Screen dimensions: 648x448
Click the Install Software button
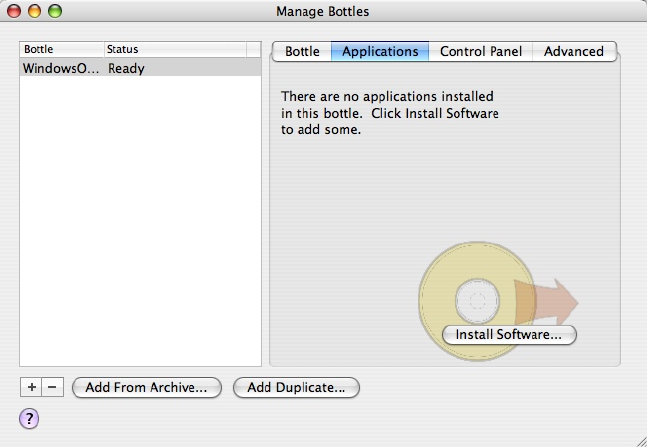(509, 335)
